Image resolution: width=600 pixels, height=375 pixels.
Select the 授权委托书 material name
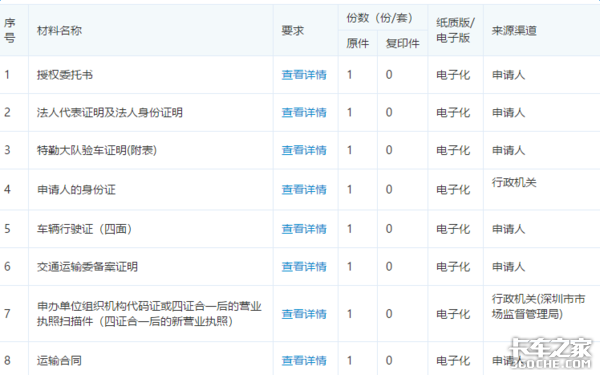[65, 75]
